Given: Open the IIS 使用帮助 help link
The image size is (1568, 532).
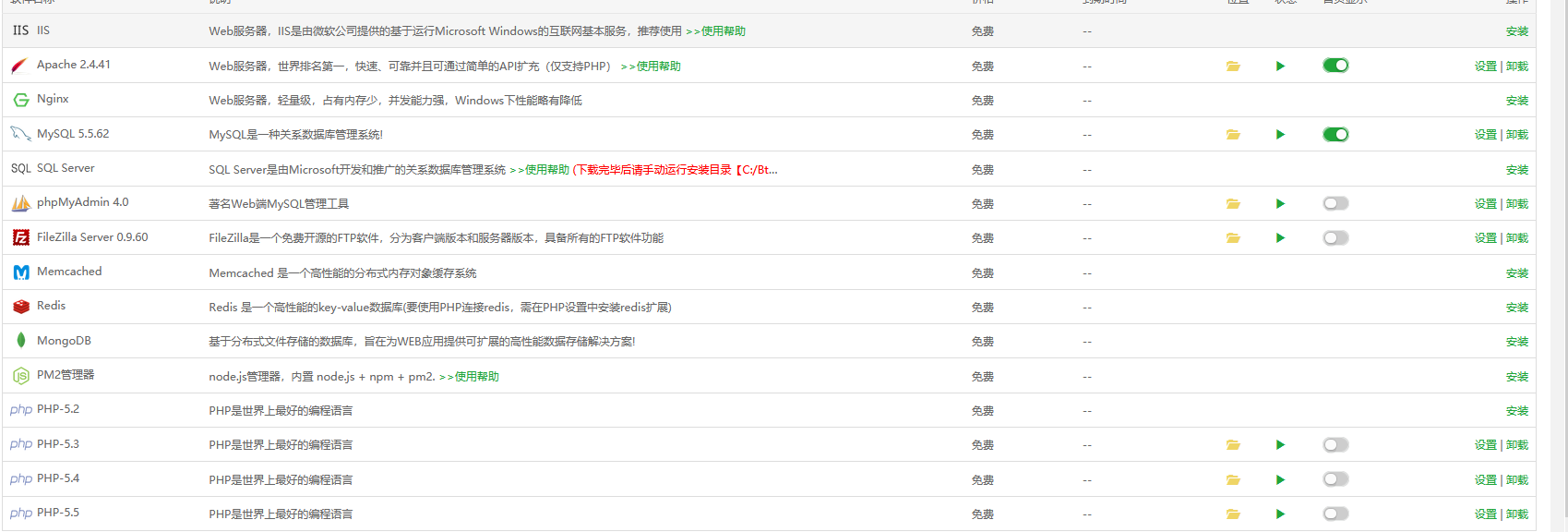Looking at the screenshot, I should tap(715, 31).
